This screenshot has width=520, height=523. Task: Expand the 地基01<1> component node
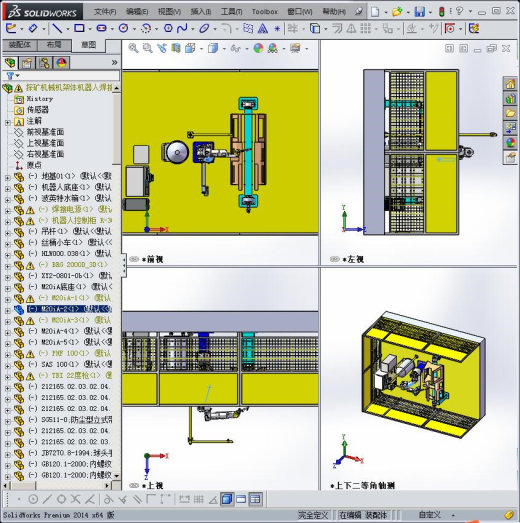8,178
